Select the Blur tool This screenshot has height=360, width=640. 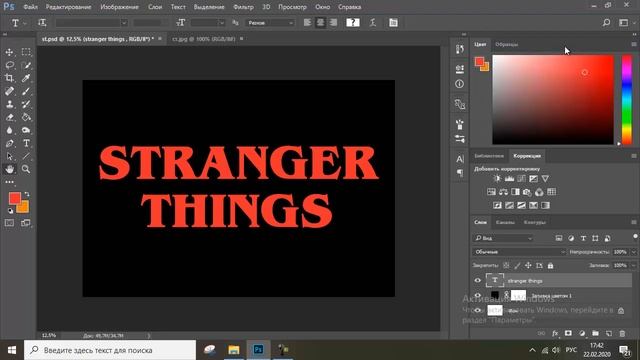9,130
